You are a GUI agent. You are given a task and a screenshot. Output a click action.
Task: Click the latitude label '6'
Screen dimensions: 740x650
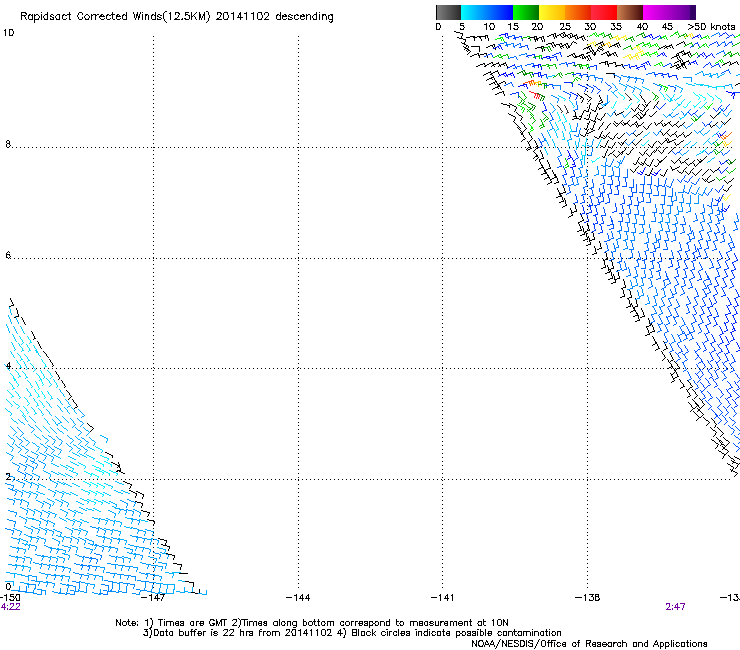8,255
